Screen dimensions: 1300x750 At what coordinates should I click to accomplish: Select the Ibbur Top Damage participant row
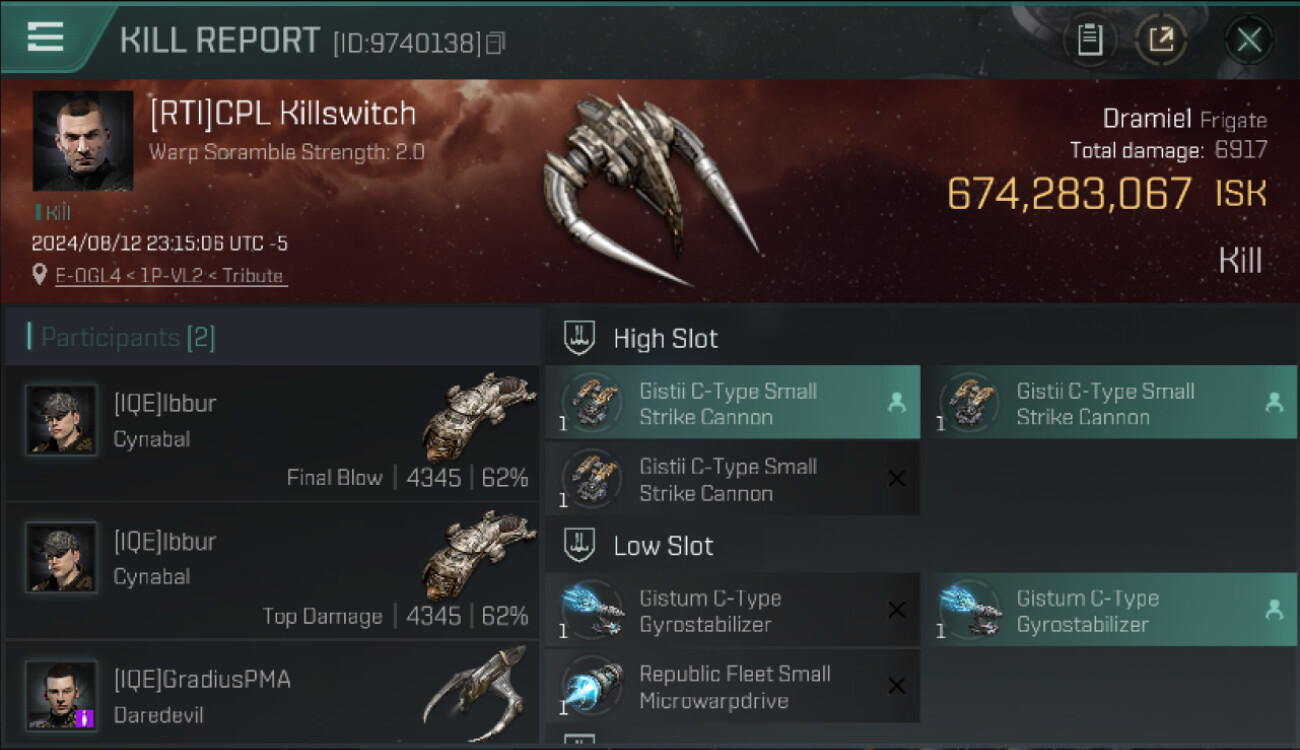click(x=272, y=572)
